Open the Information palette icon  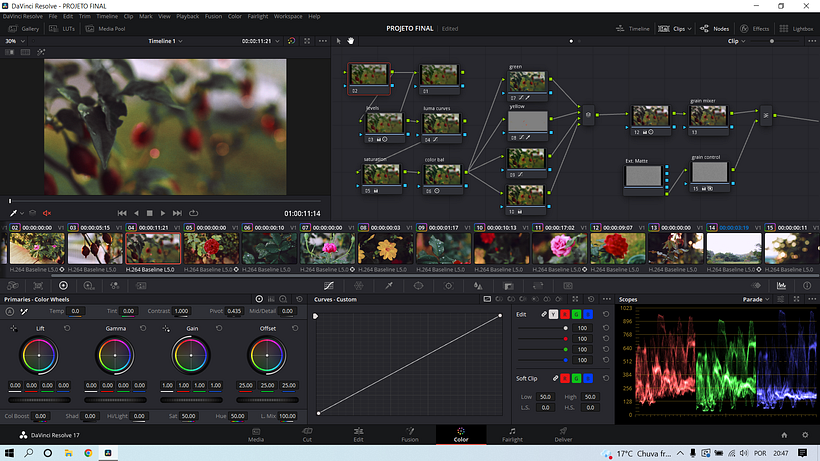click(807, 286)
